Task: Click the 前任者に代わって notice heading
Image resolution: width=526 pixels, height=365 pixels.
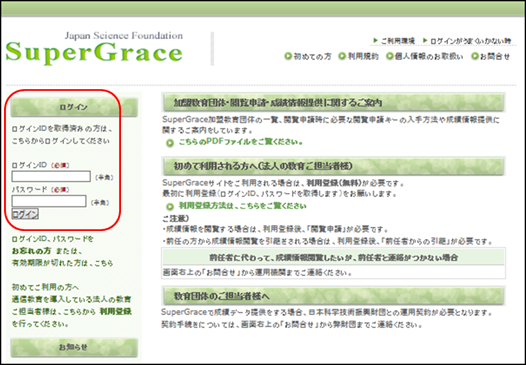Action: 333,257
